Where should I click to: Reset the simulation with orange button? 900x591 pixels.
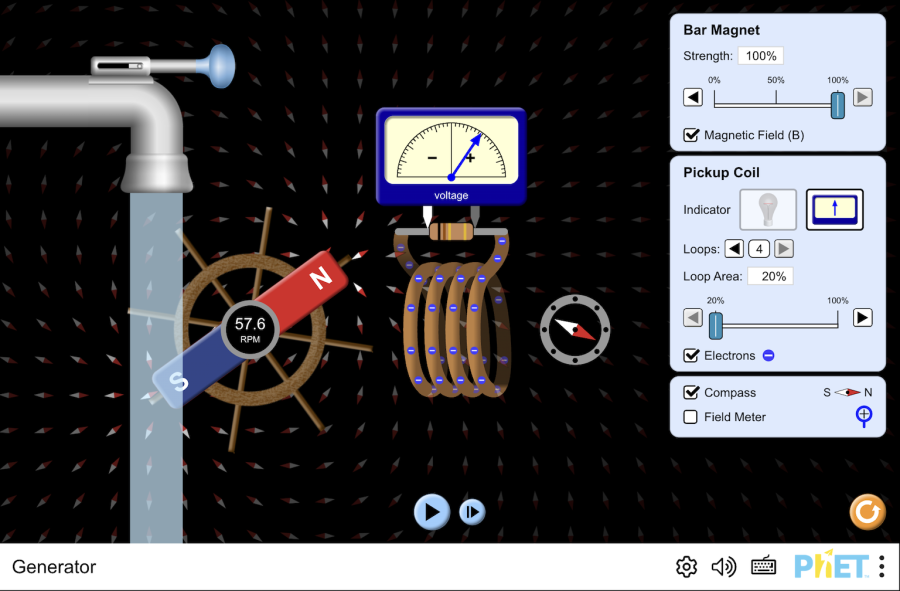867,512
